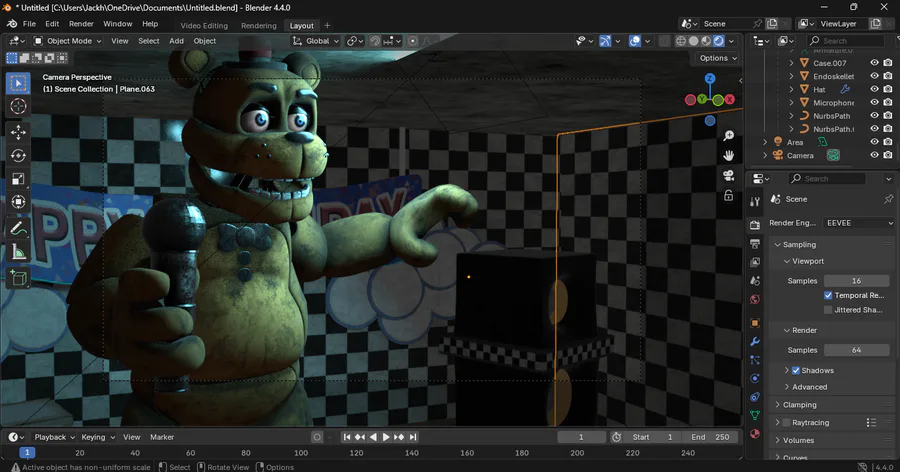Open the viewport Options dropdown
Viewport: 900px width, 472px height.
tap(717, 58)
